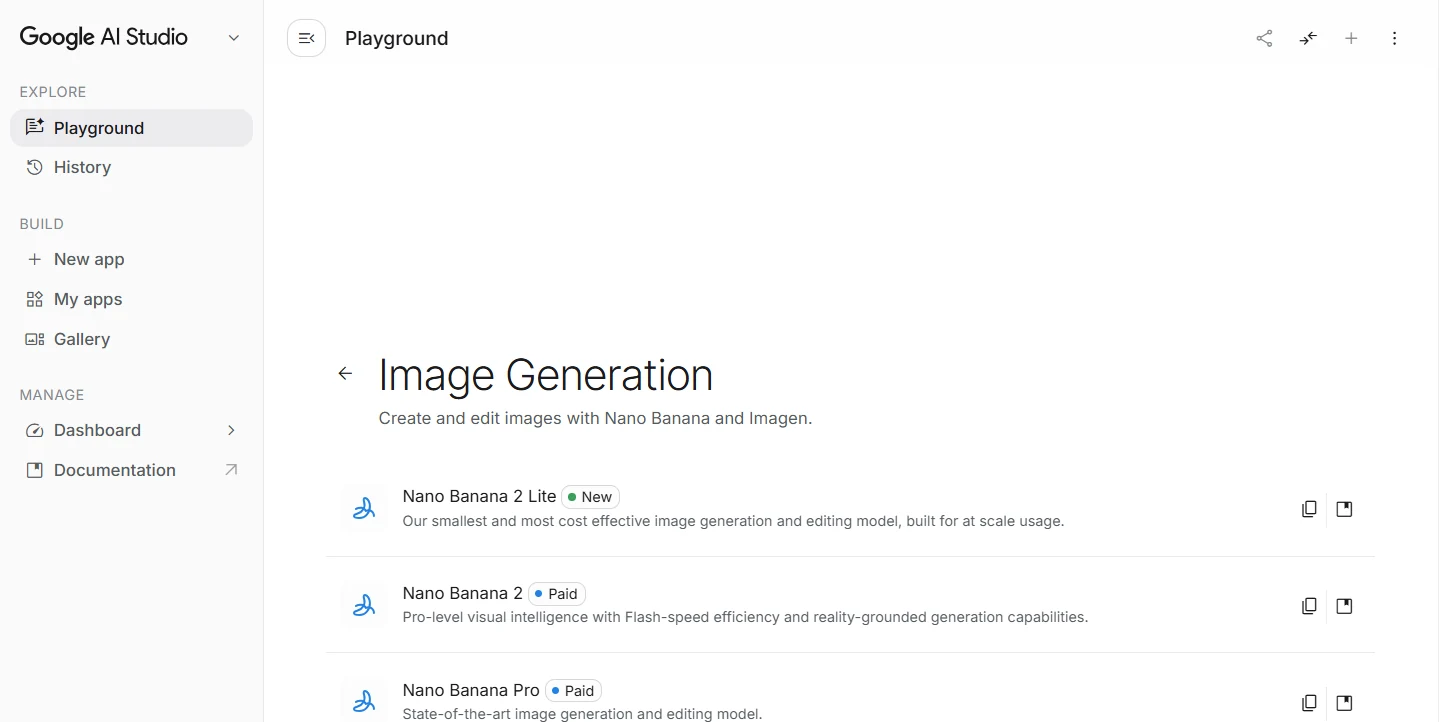Open the Playground sidebar item

point(131,128)
